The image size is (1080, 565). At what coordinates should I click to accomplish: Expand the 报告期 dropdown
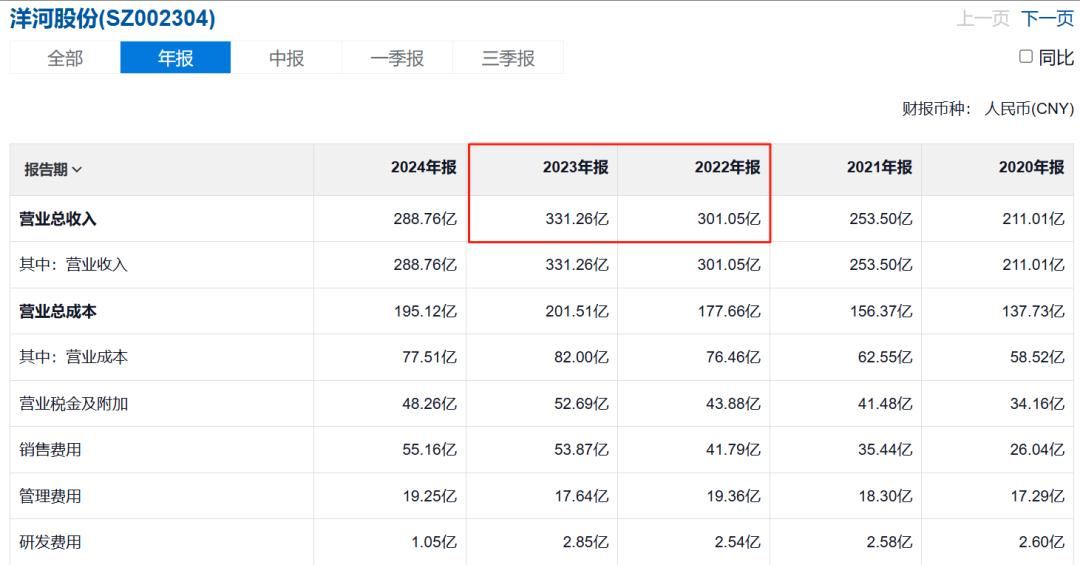53,170
